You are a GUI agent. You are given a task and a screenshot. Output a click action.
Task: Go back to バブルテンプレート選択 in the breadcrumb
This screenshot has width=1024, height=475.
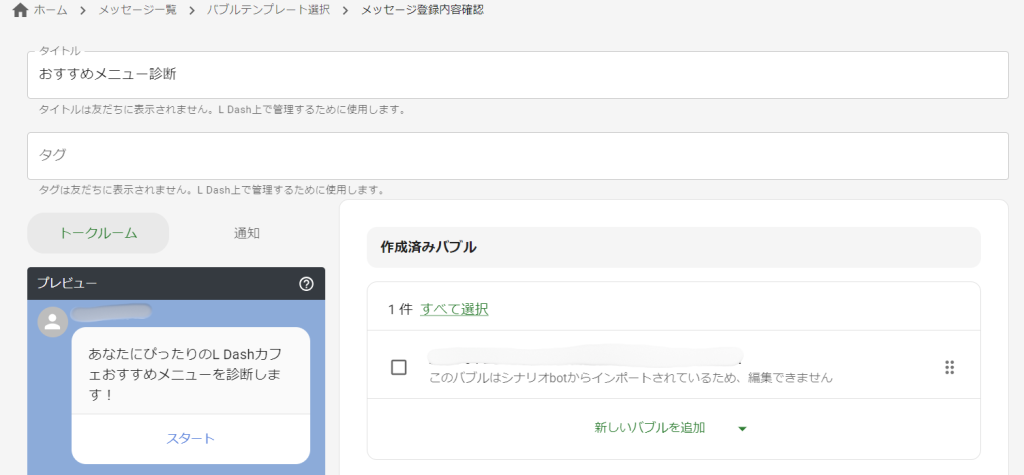[x=268, y=10]
